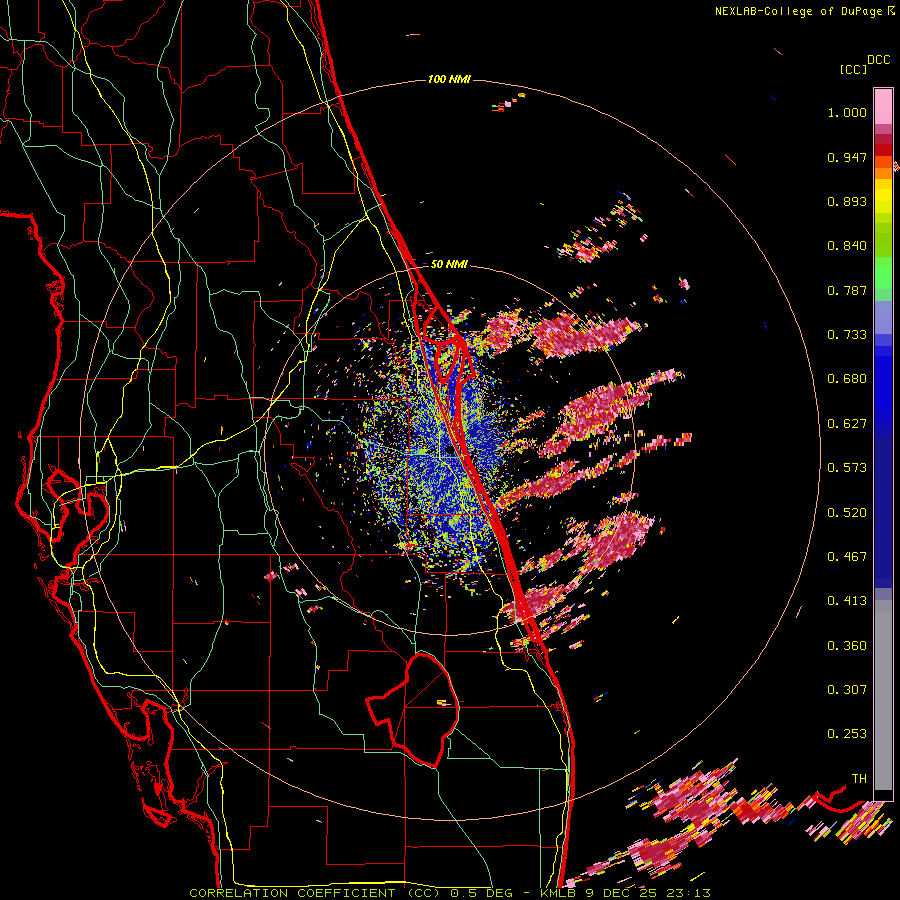Pick the light pink top segment of color bar

coord(883,107)
